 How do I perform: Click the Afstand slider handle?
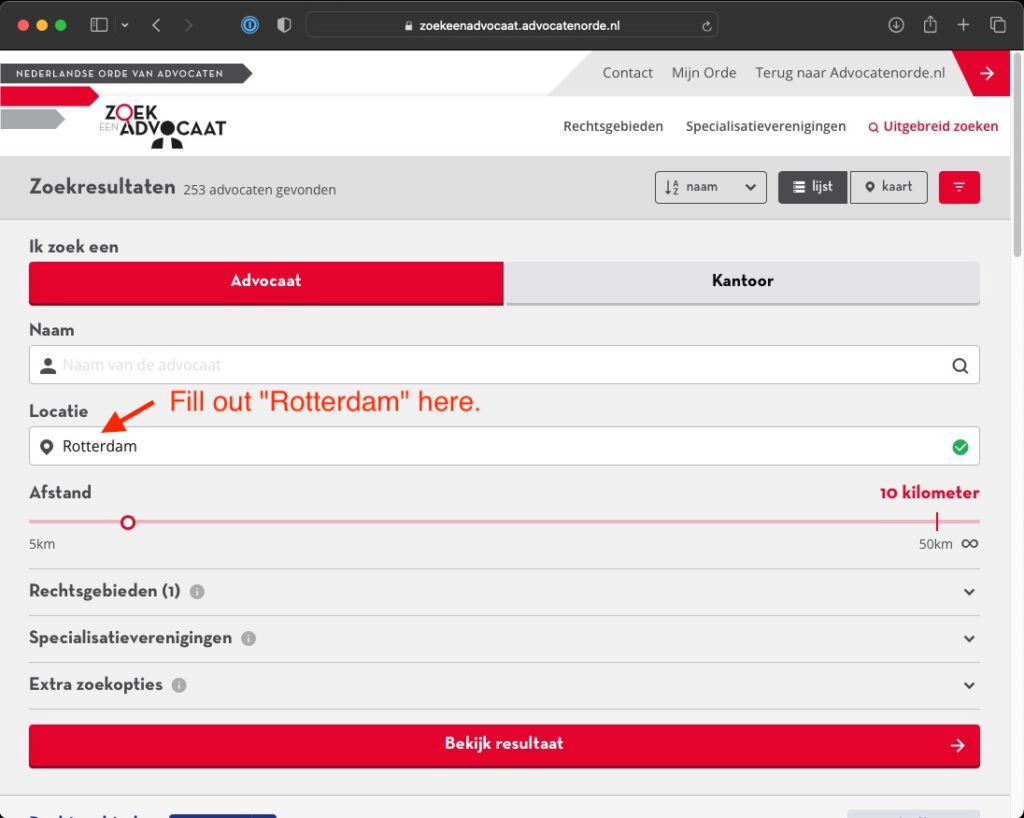pos(128,522)
